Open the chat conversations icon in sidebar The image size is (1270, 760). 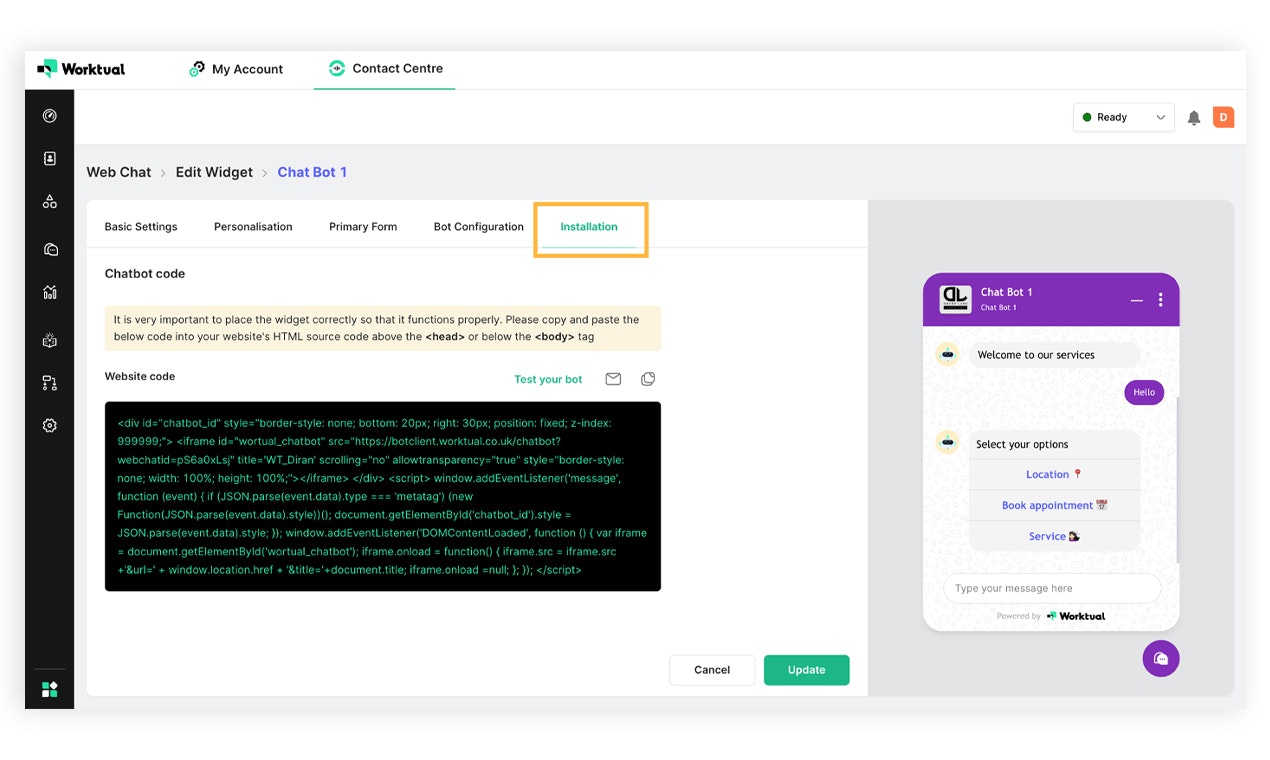click(x=50, y=249)
